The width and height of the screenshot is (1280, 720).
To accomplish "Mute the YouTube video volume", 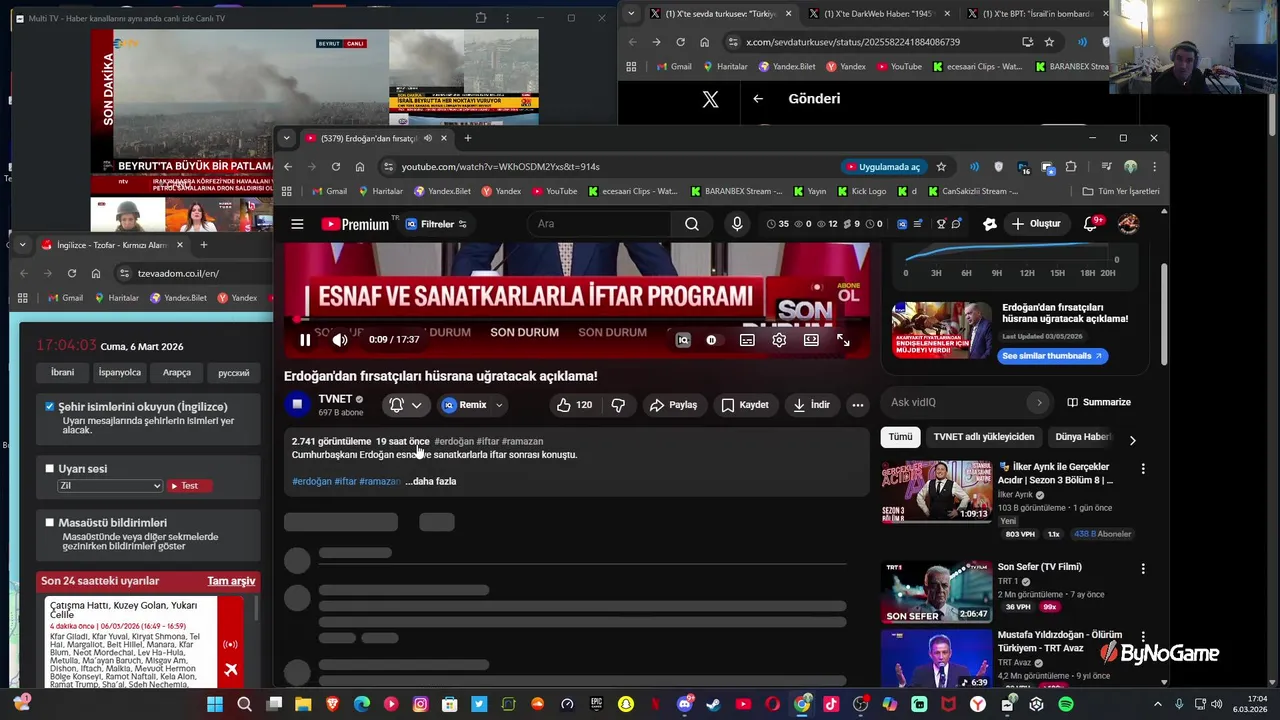I will pos(340,340).
